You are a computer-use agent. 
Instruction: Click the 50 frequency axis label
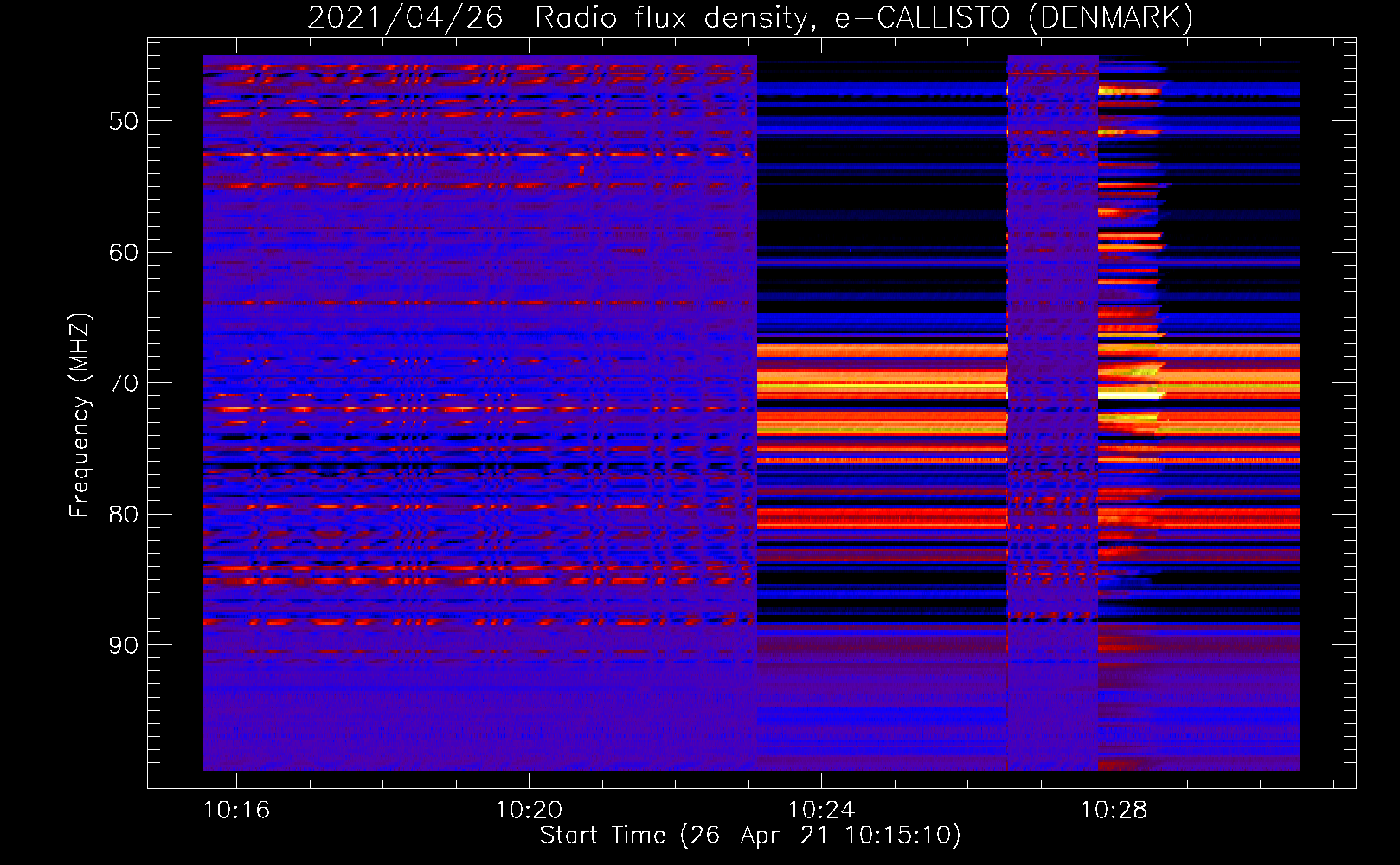pos(124,121)
